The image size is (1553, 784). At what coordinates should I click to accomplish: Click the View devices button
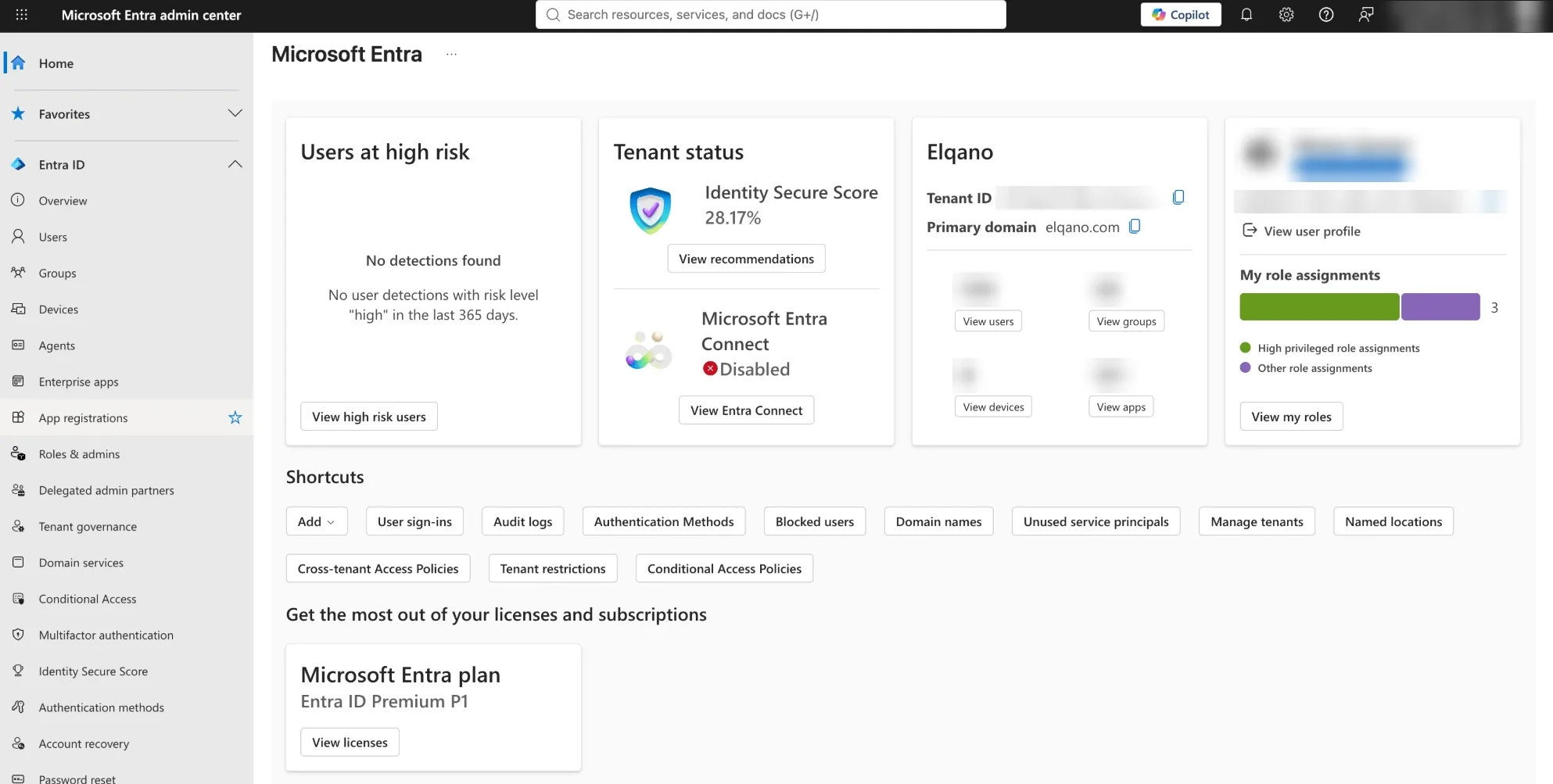[x=993, y=406]
